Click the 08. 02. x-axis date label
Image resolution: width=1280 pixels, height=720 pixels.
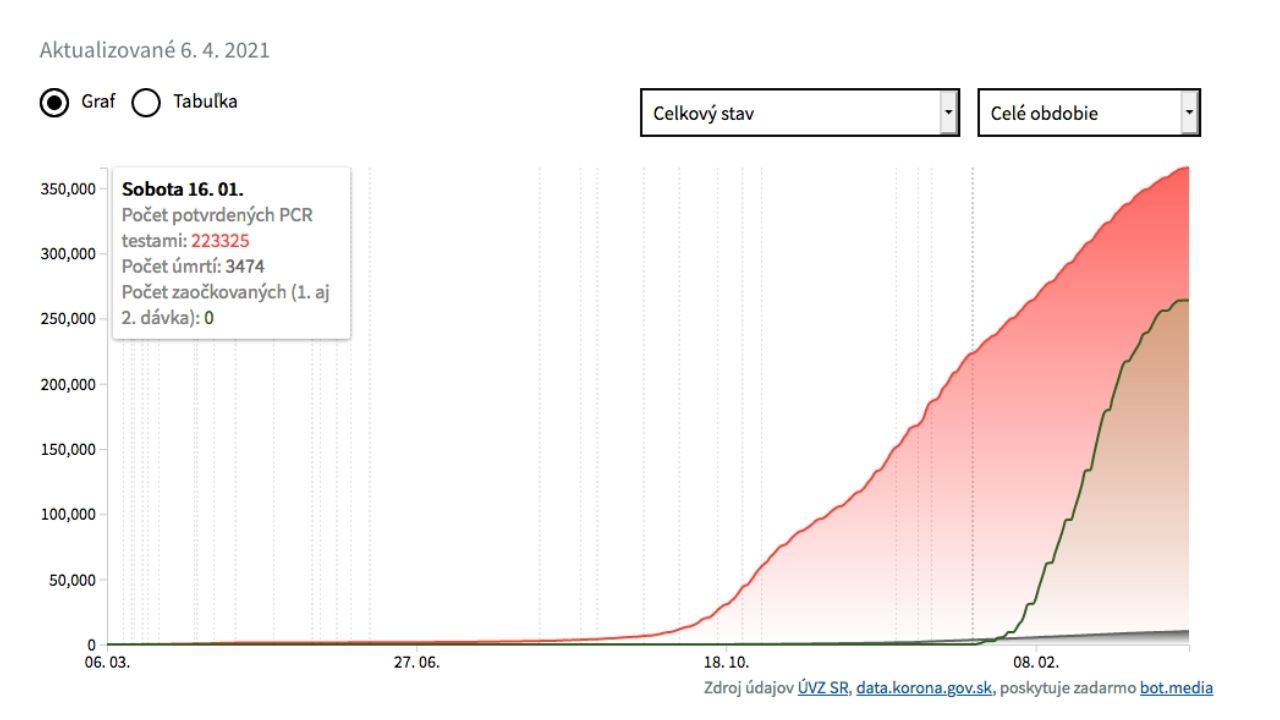click(x=1035, y=663)
